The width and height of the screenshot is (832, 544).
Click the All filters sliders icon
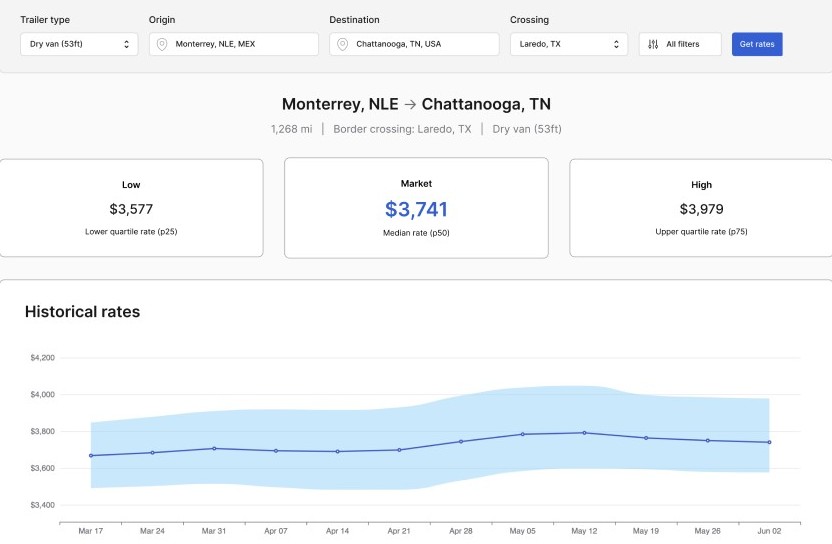653,44
